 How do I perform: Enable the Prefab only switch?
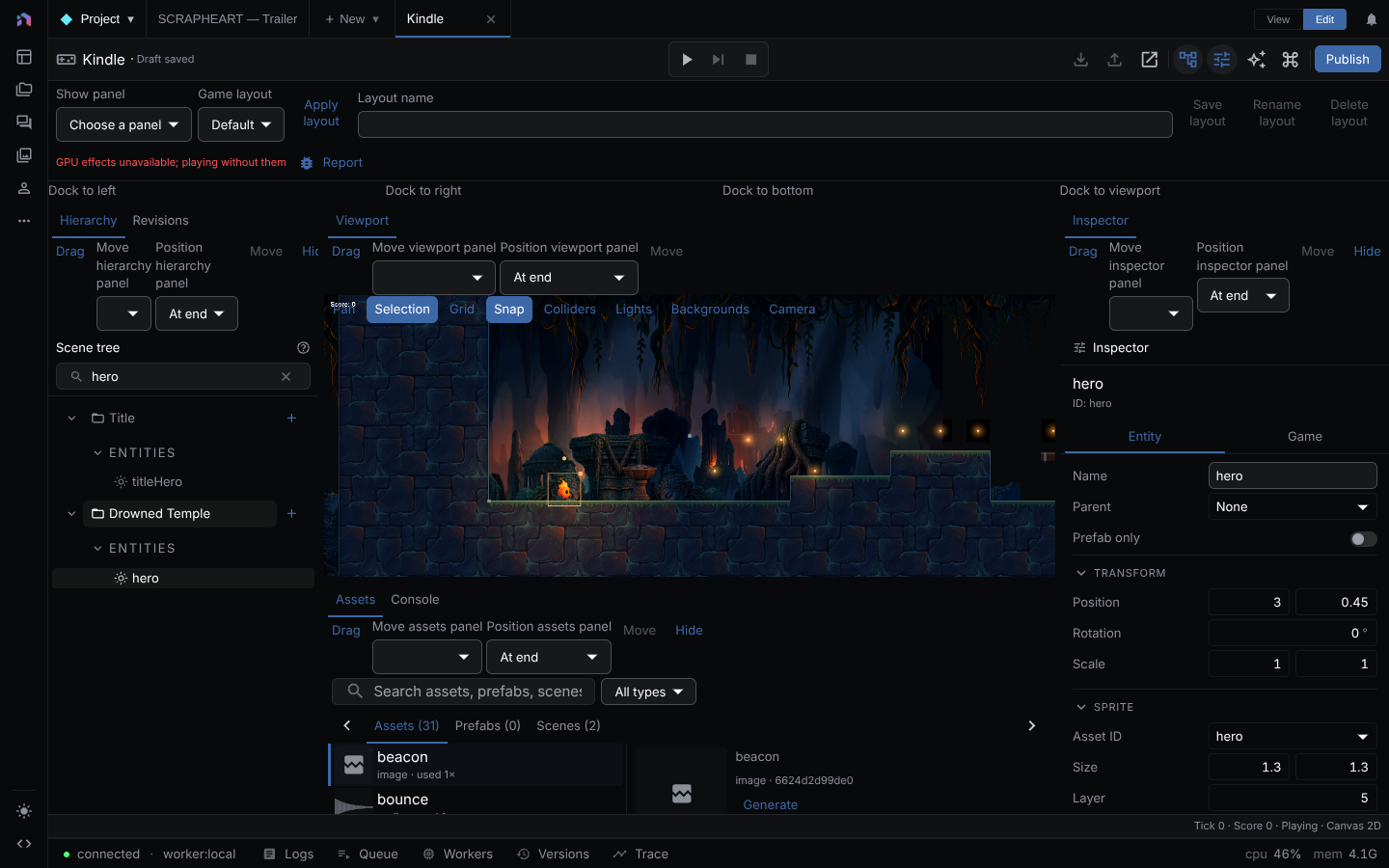[x=1363, y=539]
